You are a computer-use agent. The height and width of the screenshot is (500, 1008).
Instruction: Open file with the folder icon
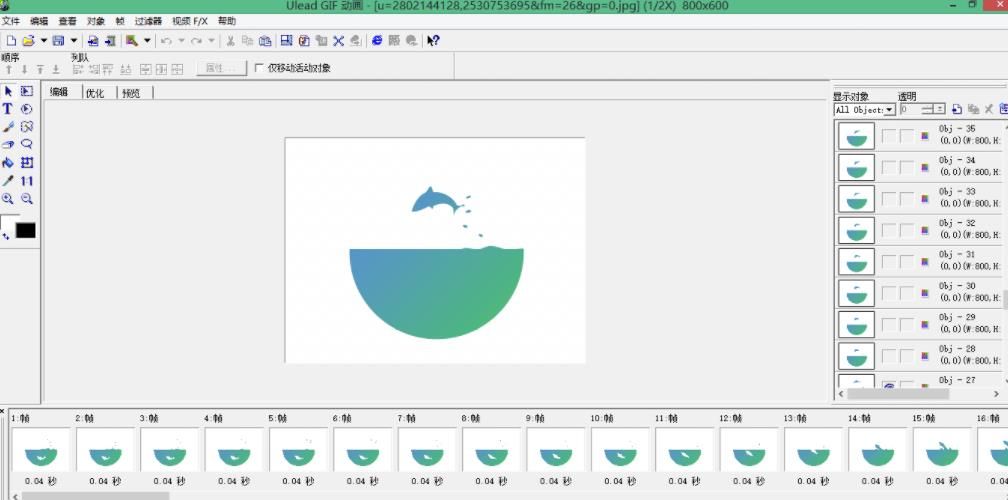[28, 40]
